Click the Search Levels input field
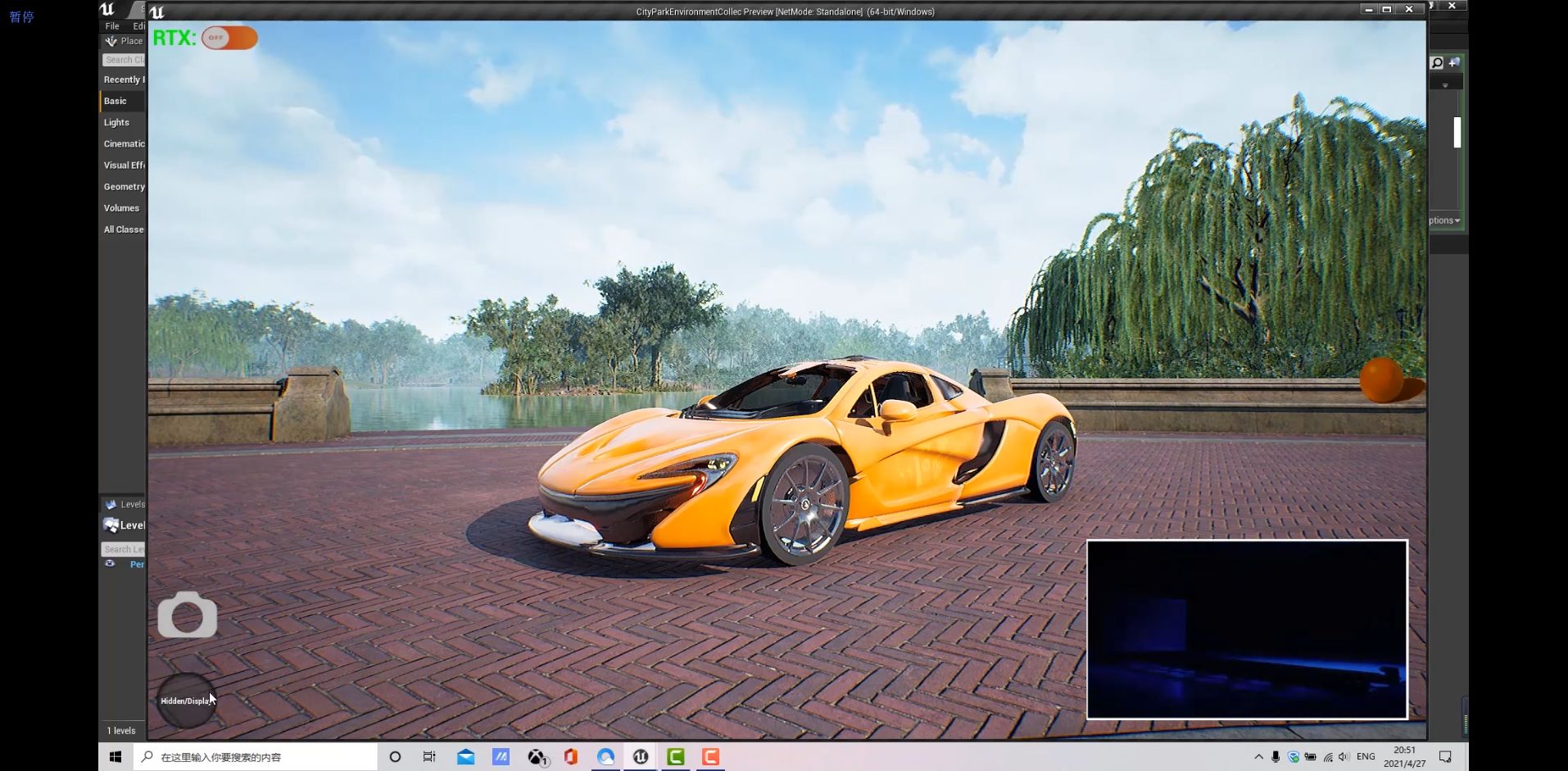The image size is (1568, 771). (124, 550)
